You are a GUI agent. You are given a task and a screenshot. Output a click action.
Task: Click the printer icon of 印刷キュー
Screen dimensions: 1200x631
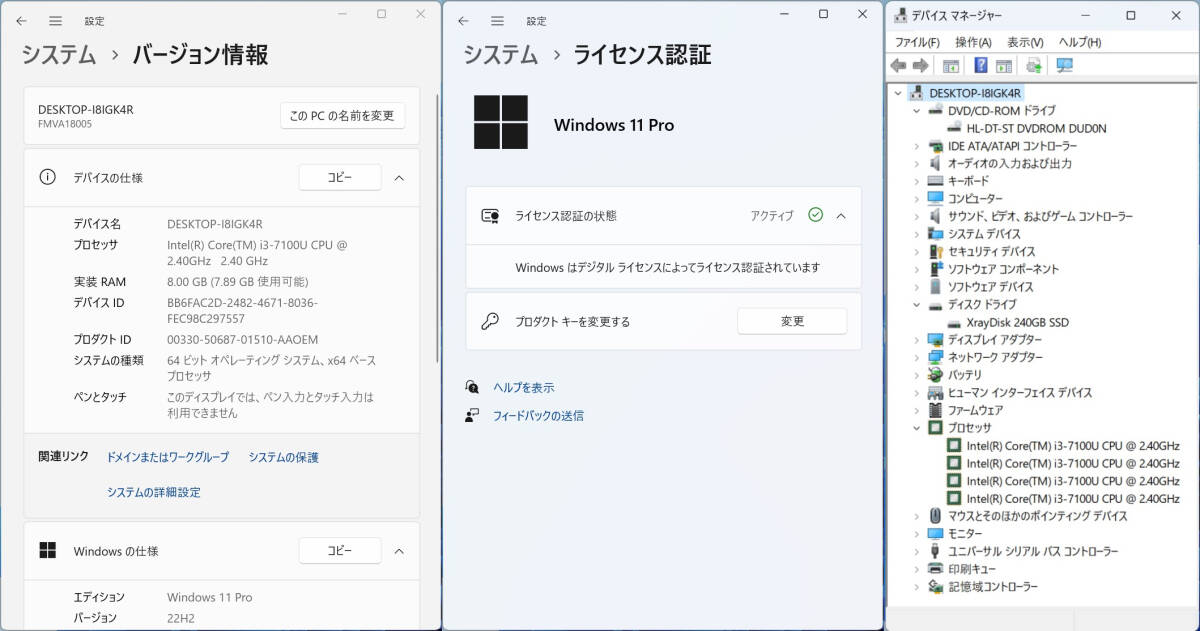click(x=935, y=568)
